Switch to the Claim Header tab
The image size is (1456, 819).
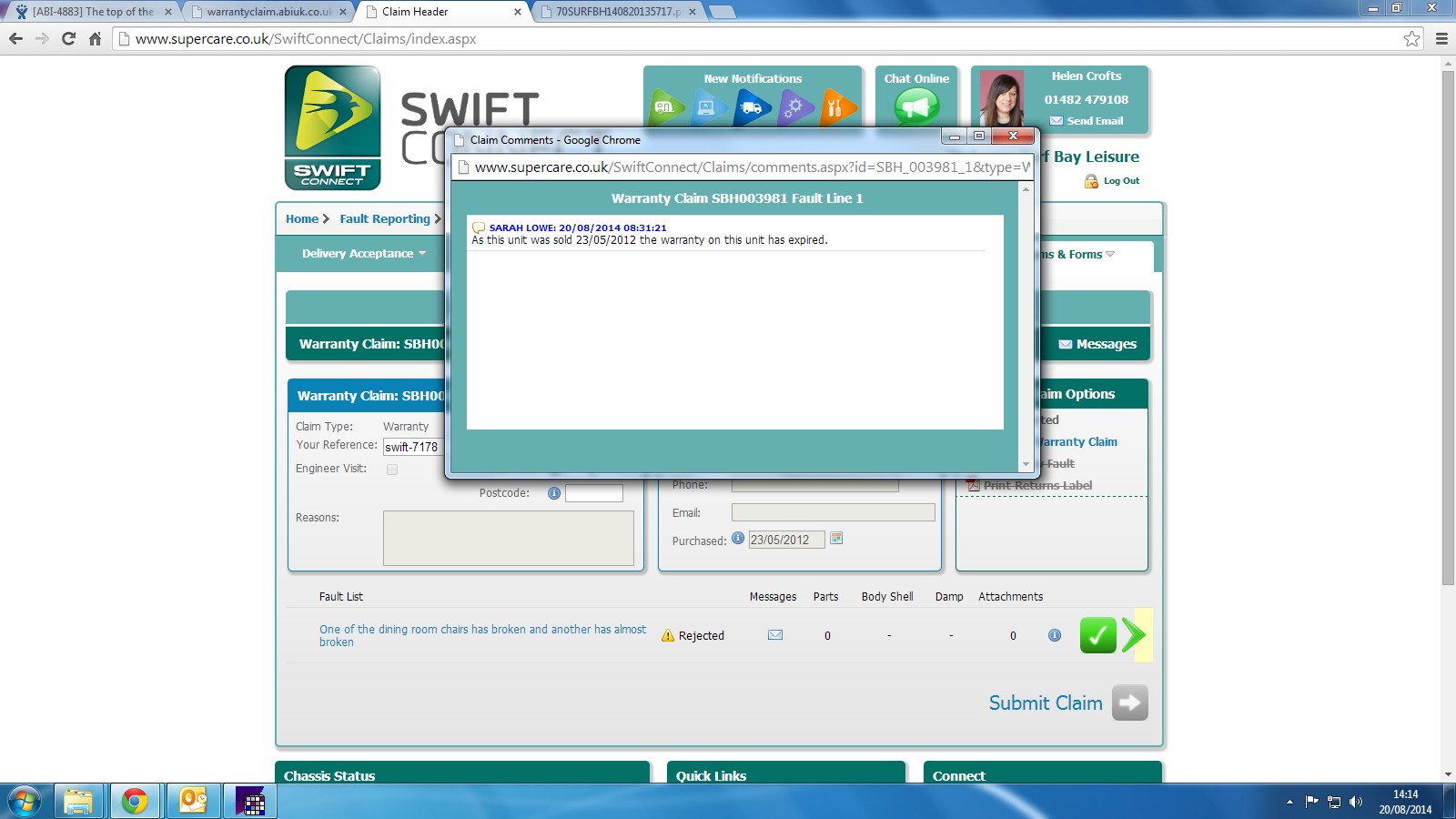click(443, 12)
